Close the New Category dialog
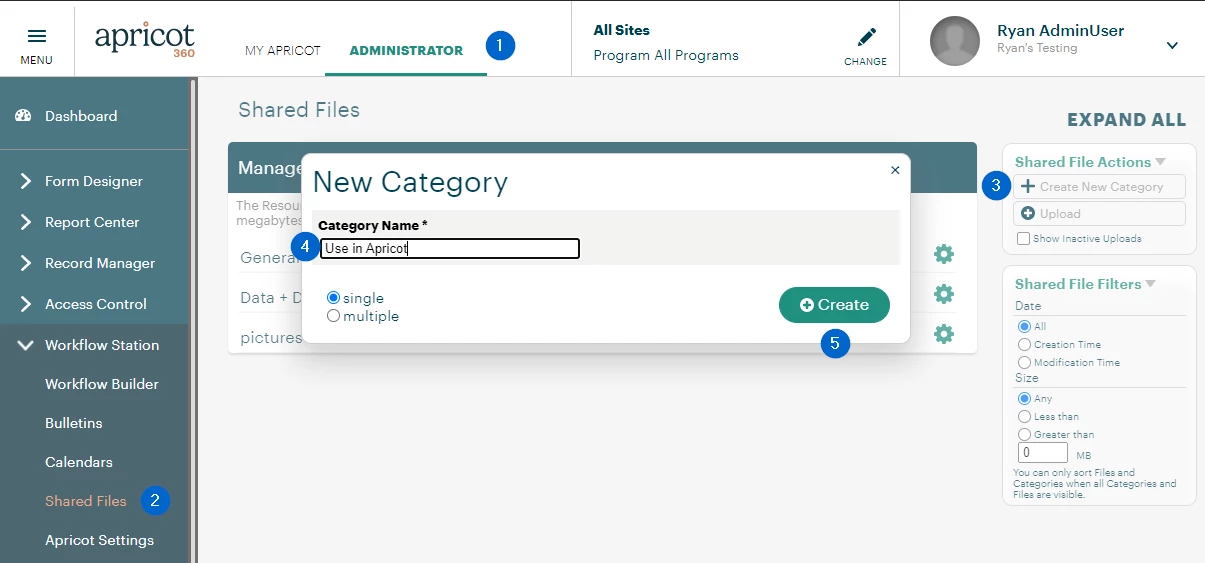This screenshot has height=563, width=1205. pos(895,170)
